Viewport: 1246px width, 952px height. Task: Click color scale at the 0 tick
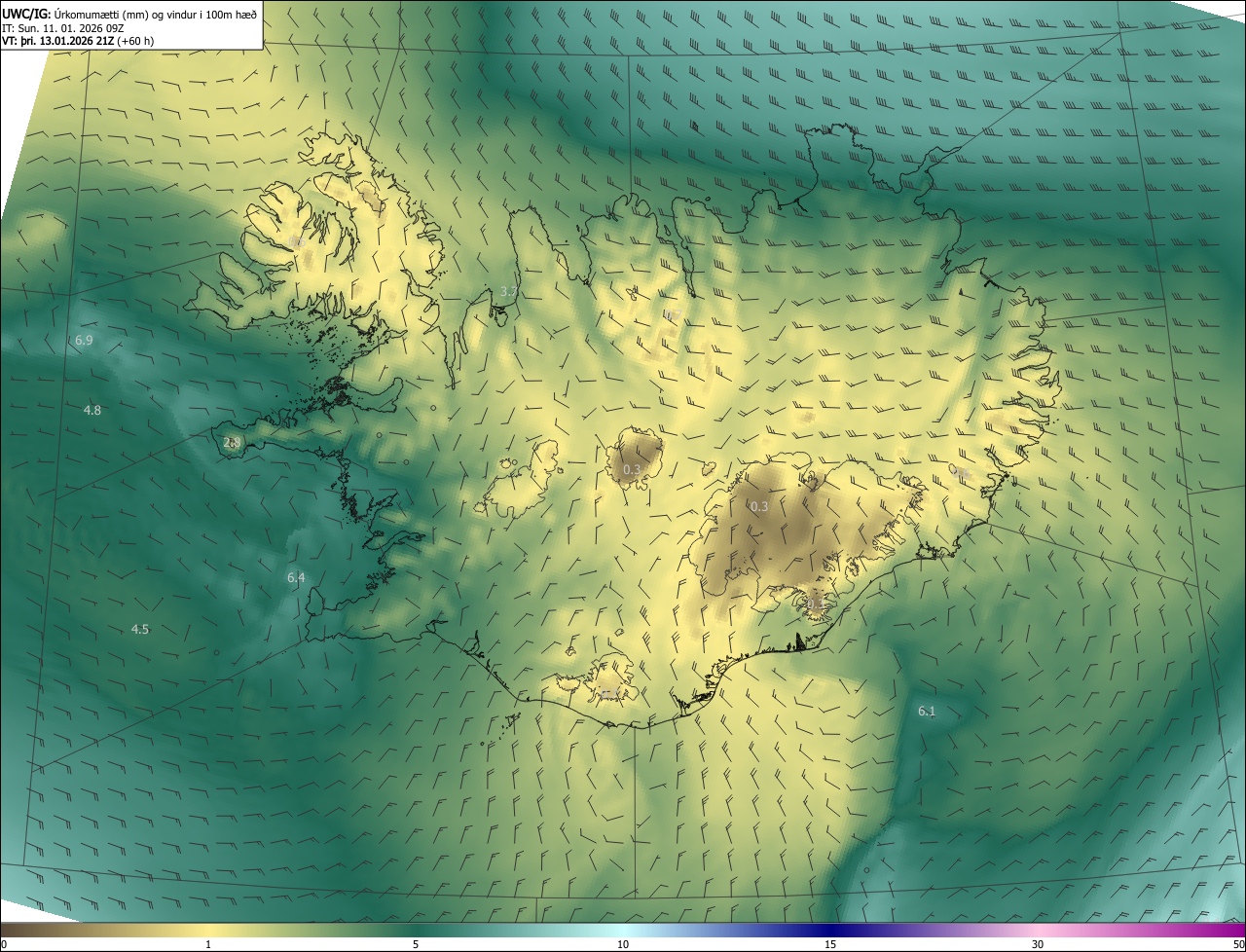pos(3,944)
